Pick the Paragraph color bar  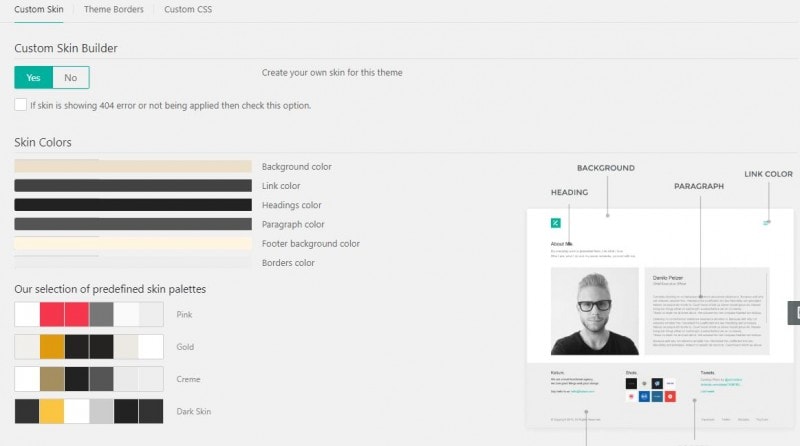click(x=132, y=224)
